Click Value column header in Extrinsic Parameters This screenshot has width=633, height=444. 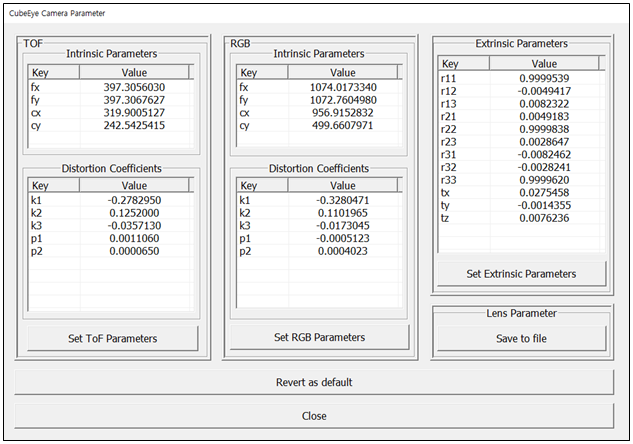(x=545, y=62)
